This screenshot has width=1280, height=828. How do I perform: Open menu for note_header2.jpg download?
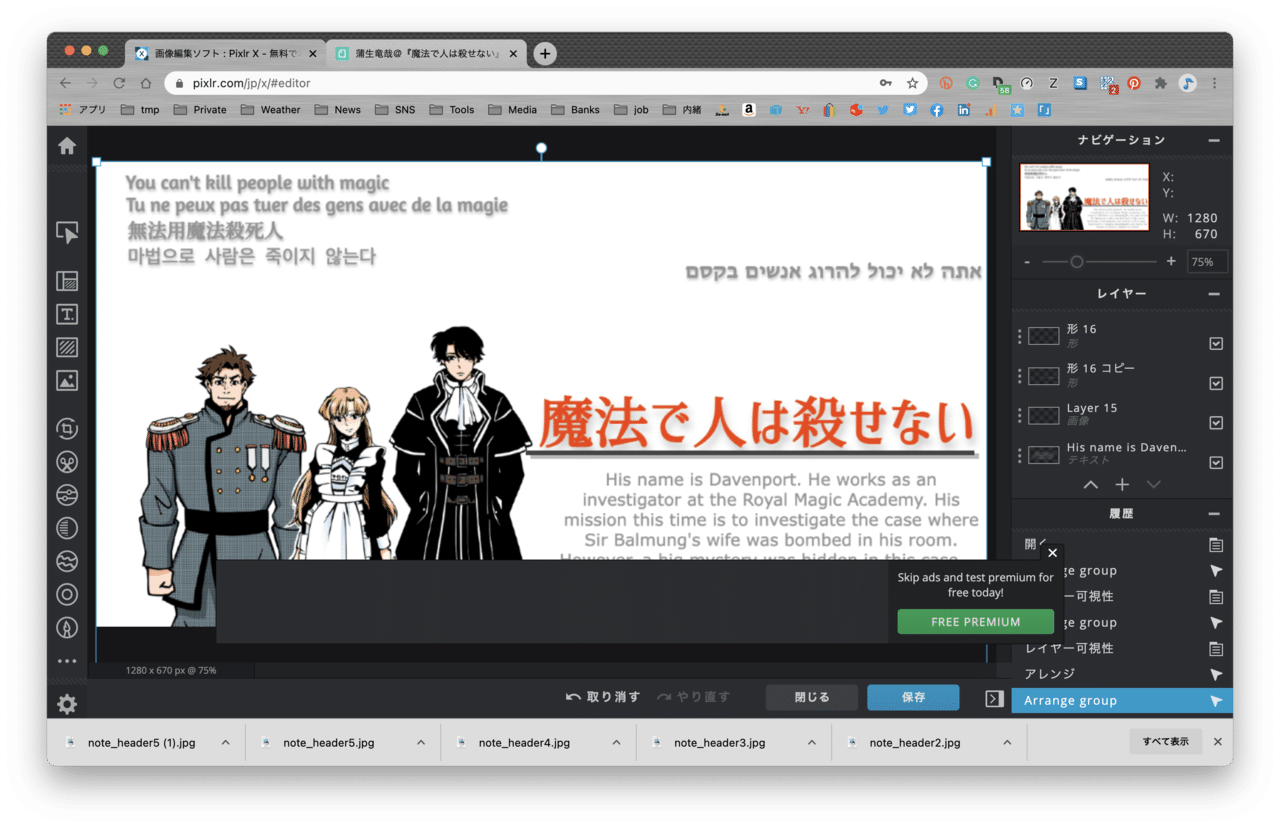(1007, 743)
